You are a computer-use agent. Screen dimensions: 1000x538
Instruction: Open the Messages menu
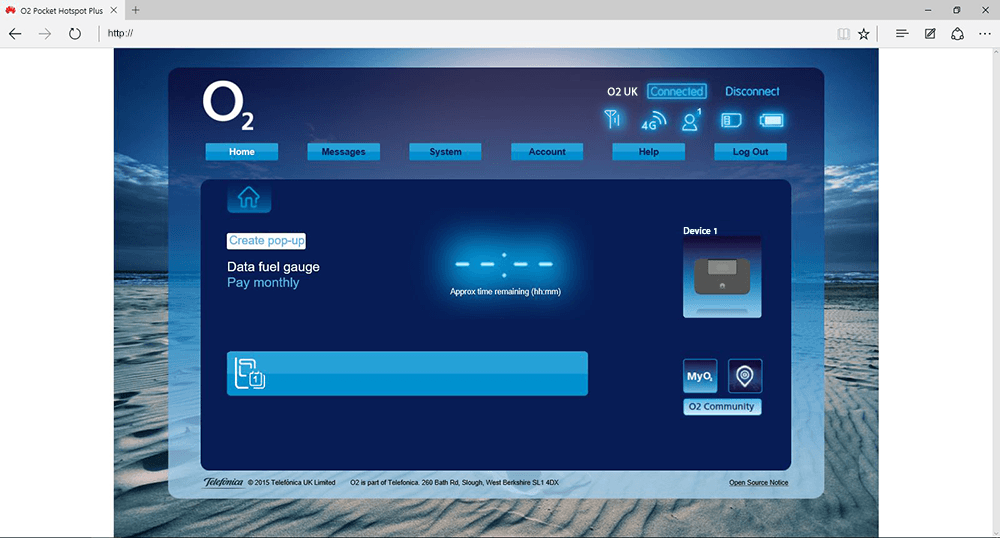pos(343,152)
